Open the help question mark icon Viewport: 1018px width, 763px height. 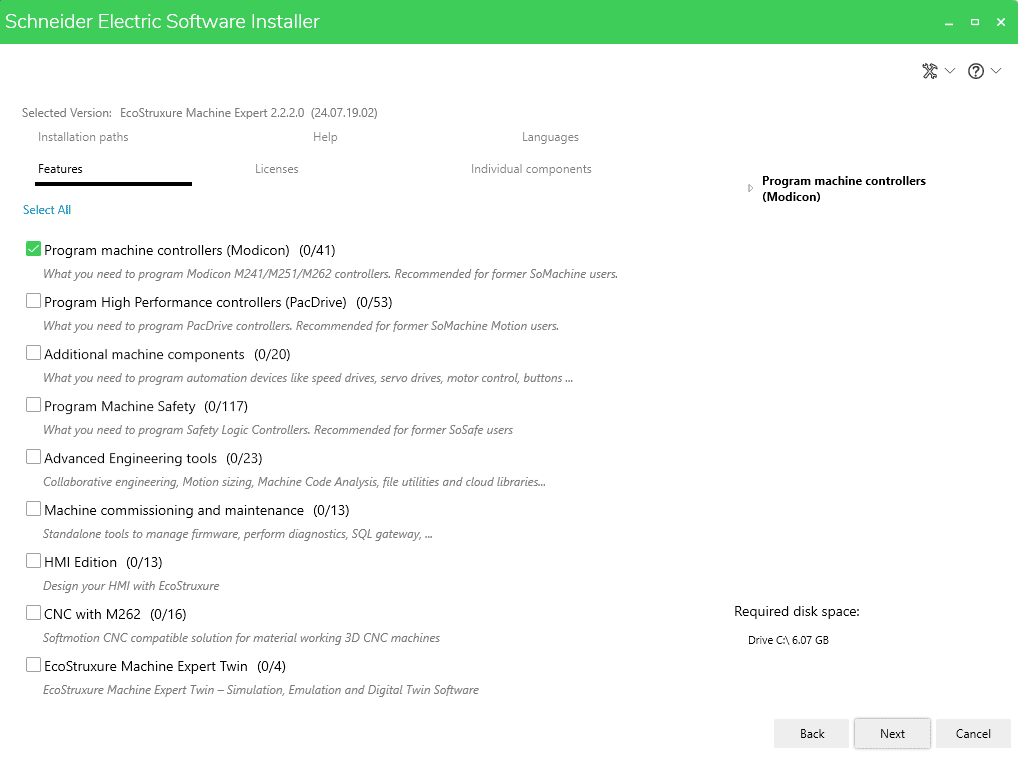click(975, 71)
